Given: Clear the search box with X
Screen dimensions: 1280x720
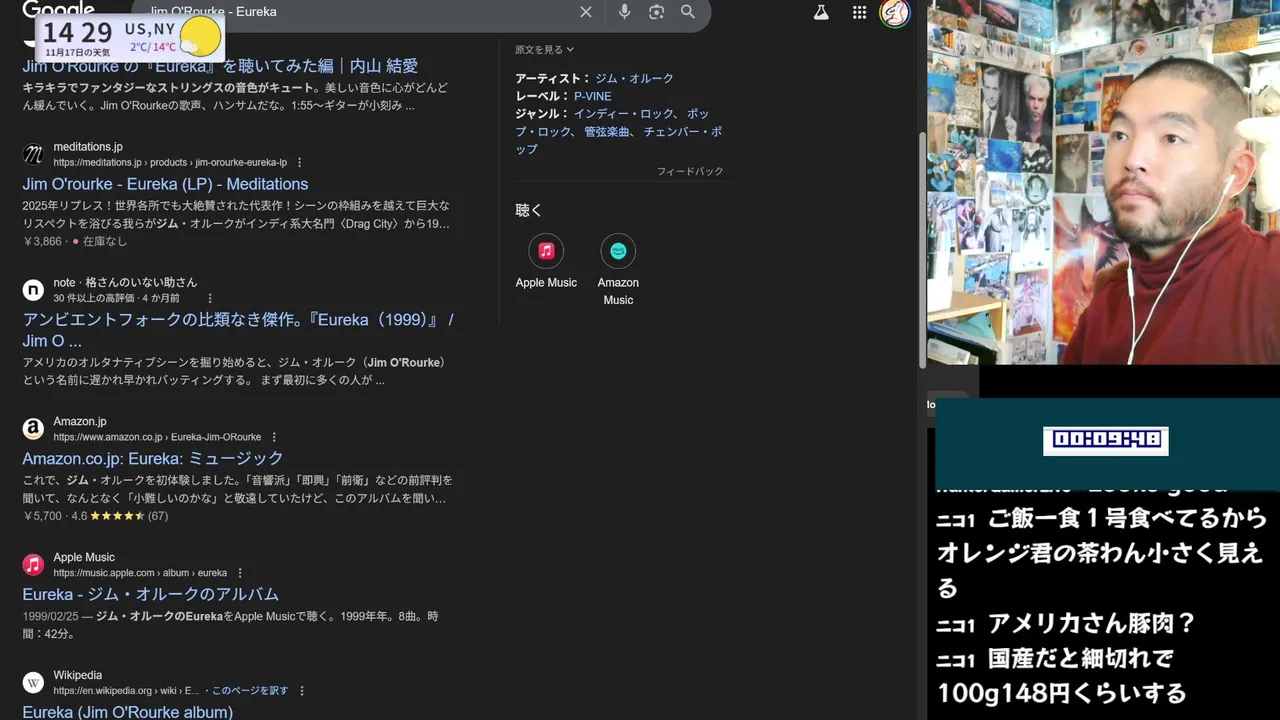Looking at the screenshot, I should click(586, 12).
